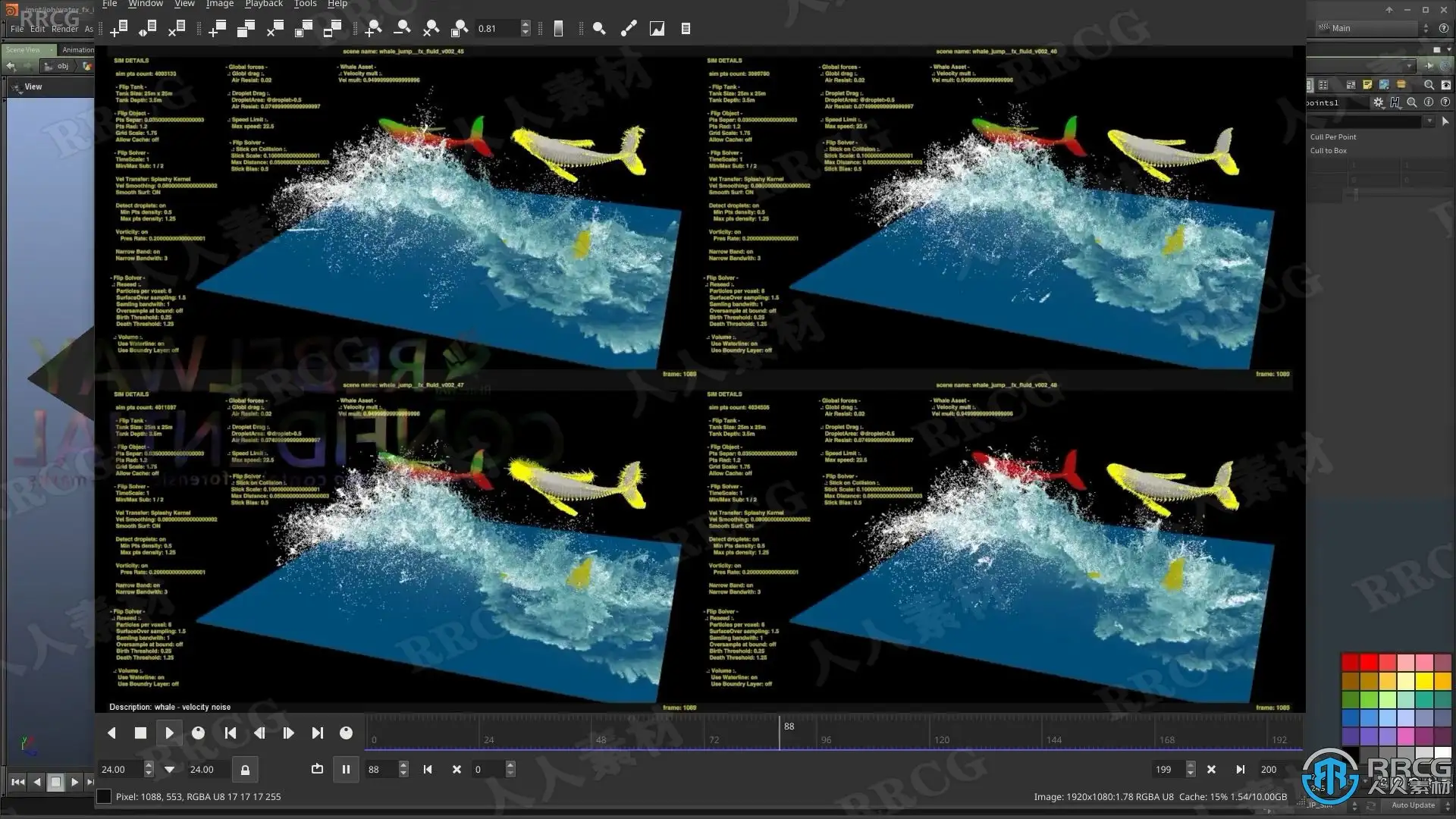Click the zoom in magnifier icon
1456x819 pixels.
372,29
